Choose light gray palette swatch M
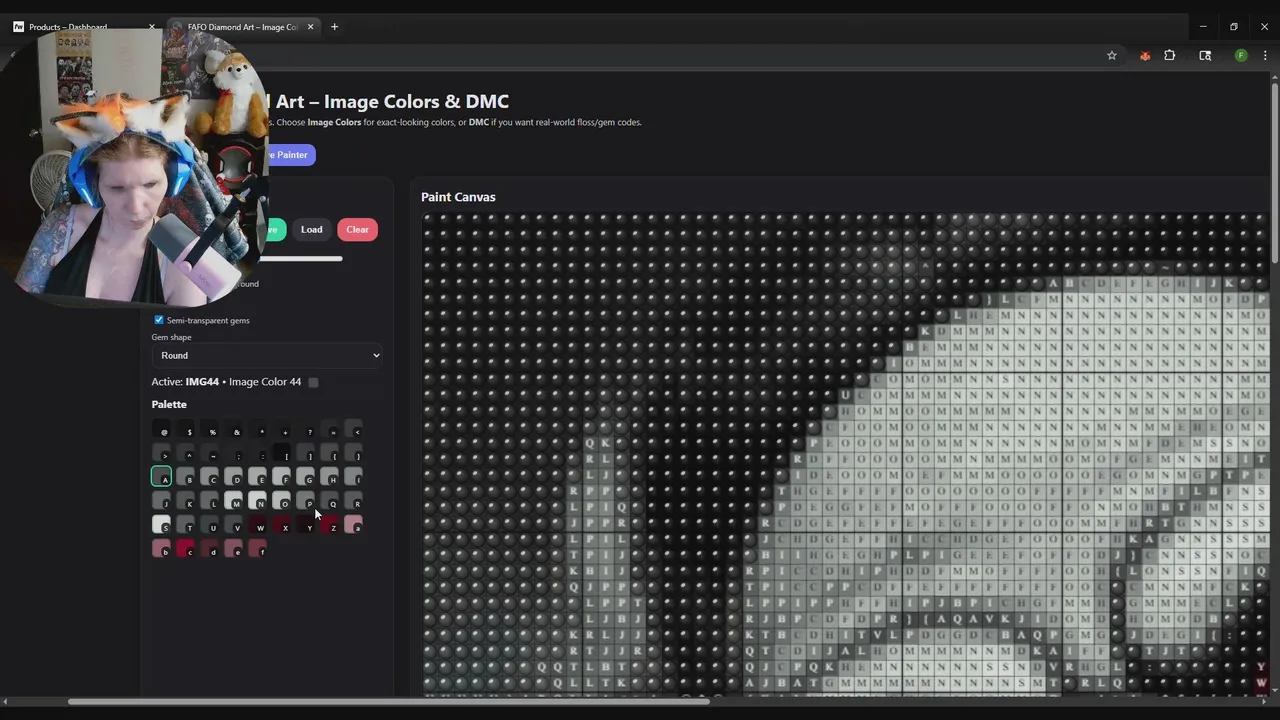 coord(233,500)
